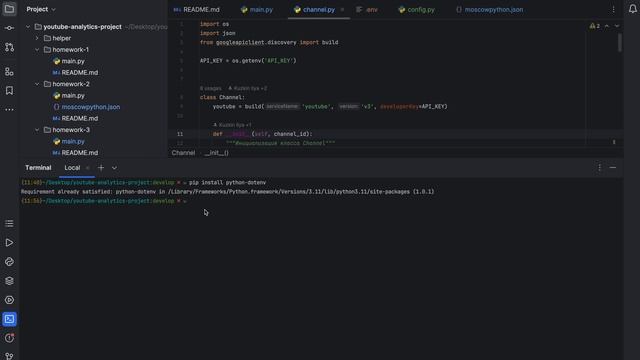Go to next highlighted error arrow
Viewport: 640px width, 360px height.
(617, 26)
